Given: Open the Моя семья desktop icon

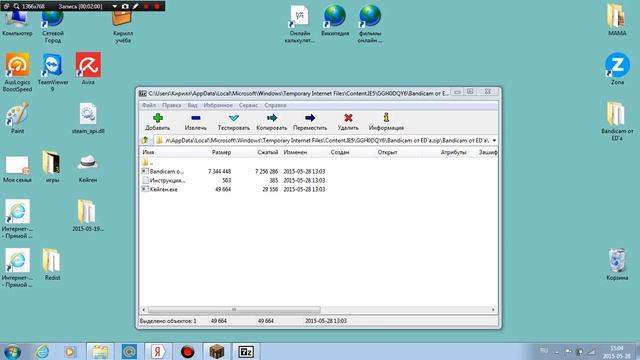Looking at the screenshot, I should pos(17,168).
